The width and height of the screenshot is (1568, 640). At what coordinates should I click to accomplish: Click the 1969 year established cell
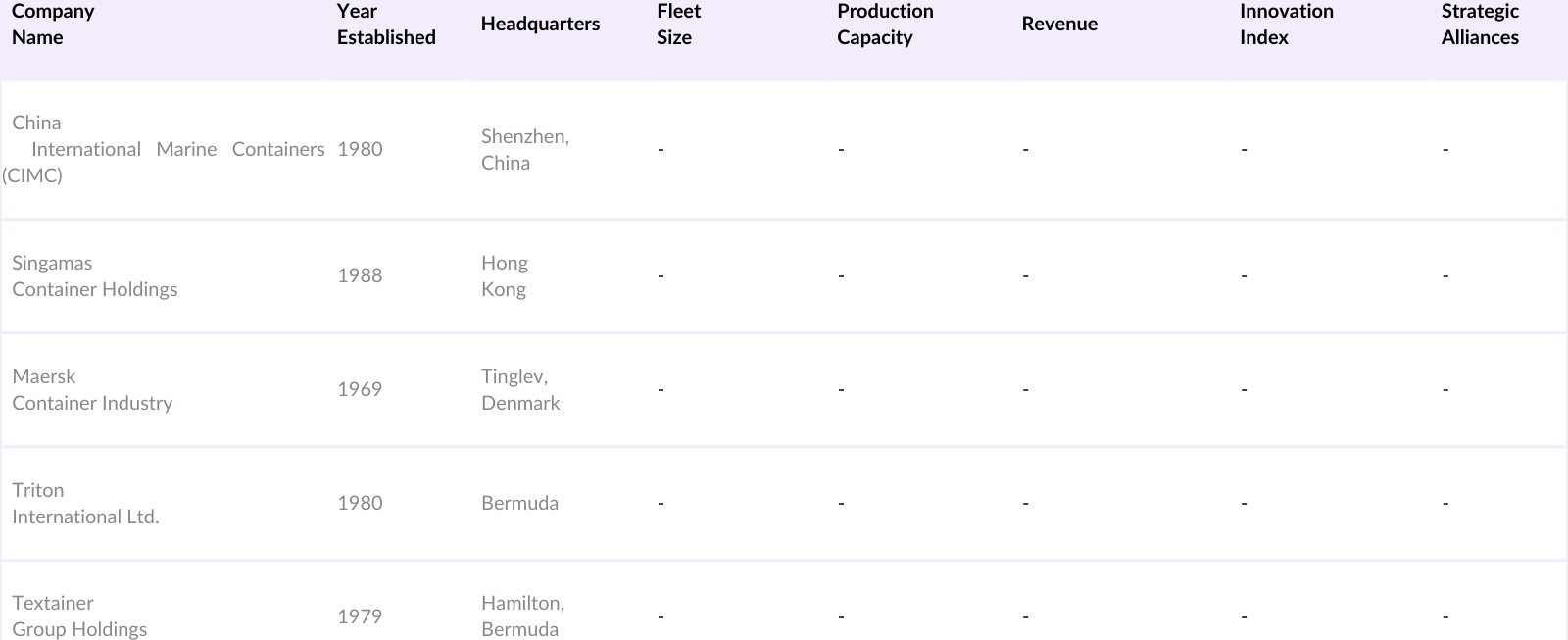(x=360, y=390)
